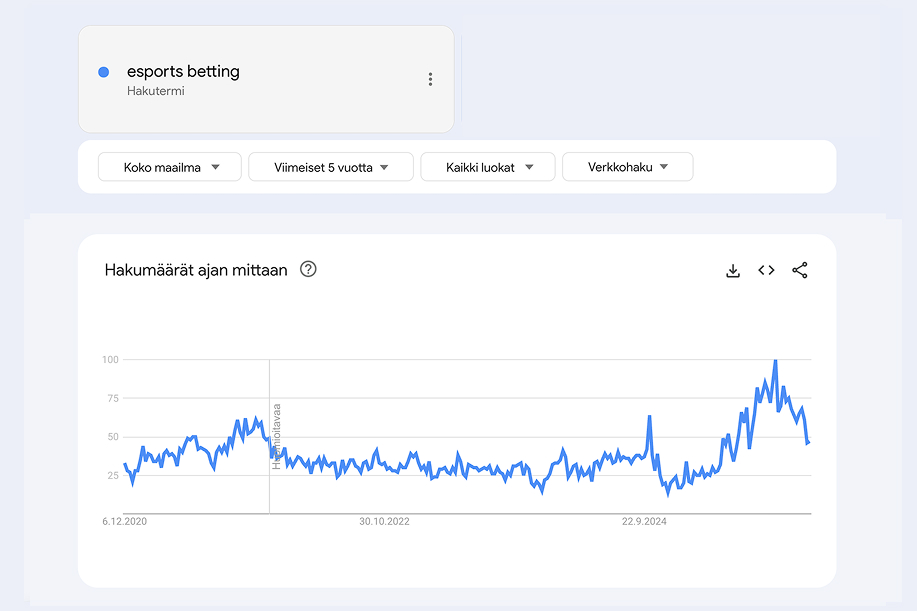Click the '6.12.2020' axis label
This screenshot has width=917, height=611.
125,521
